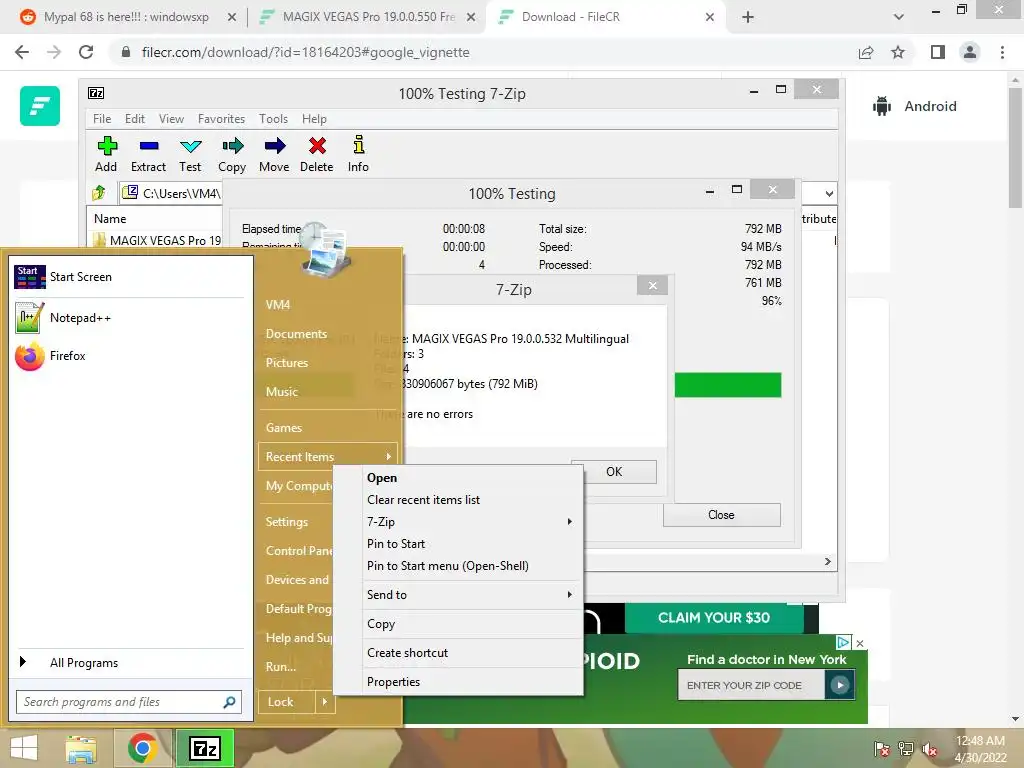This screenshot has width=1024, height=768.
Task: Go back in Chrome
Action: pos(22,52)
